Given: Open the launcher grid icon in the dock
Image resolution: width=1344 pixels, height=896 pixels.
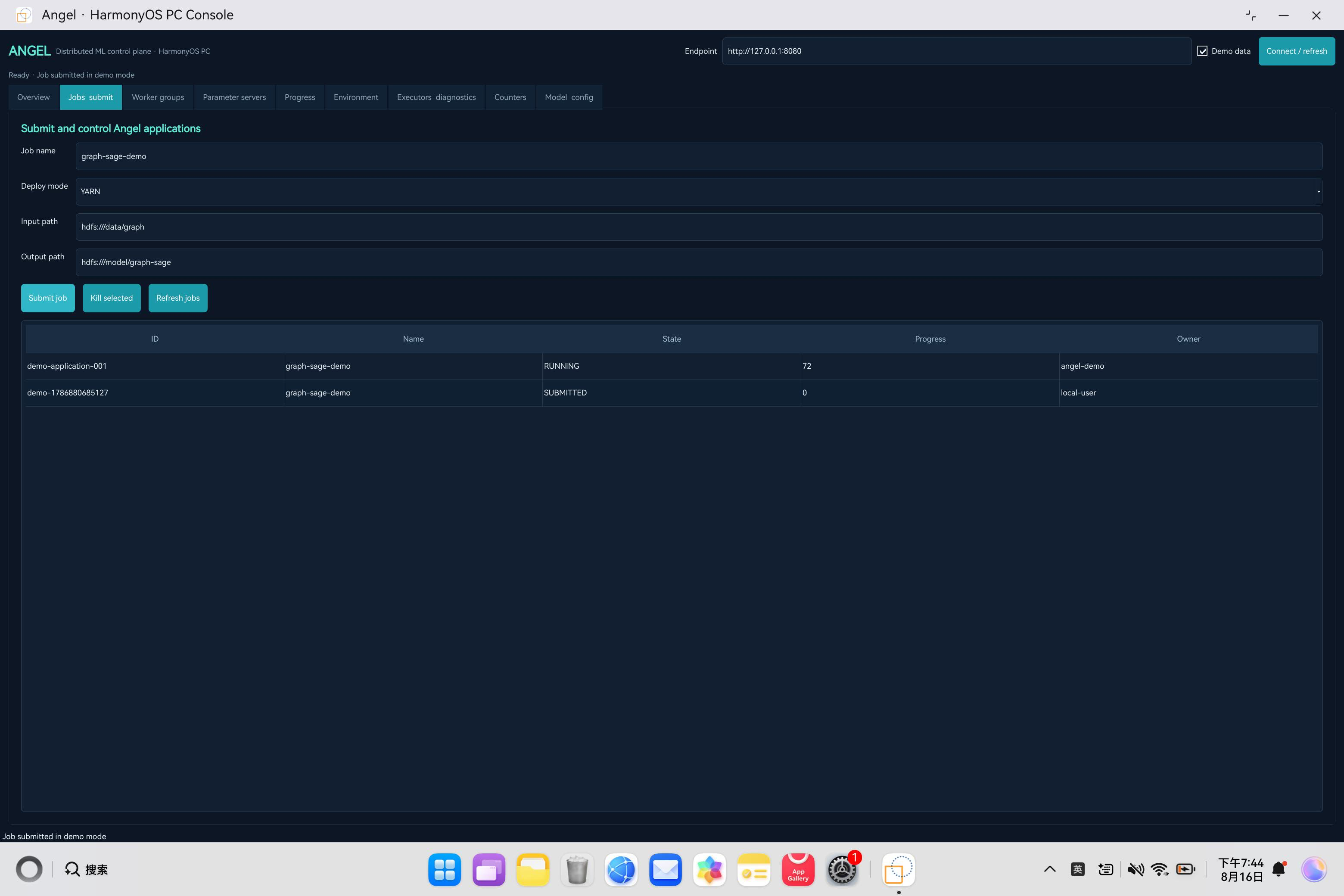Looking at the screenshot, I should (445, 870).
